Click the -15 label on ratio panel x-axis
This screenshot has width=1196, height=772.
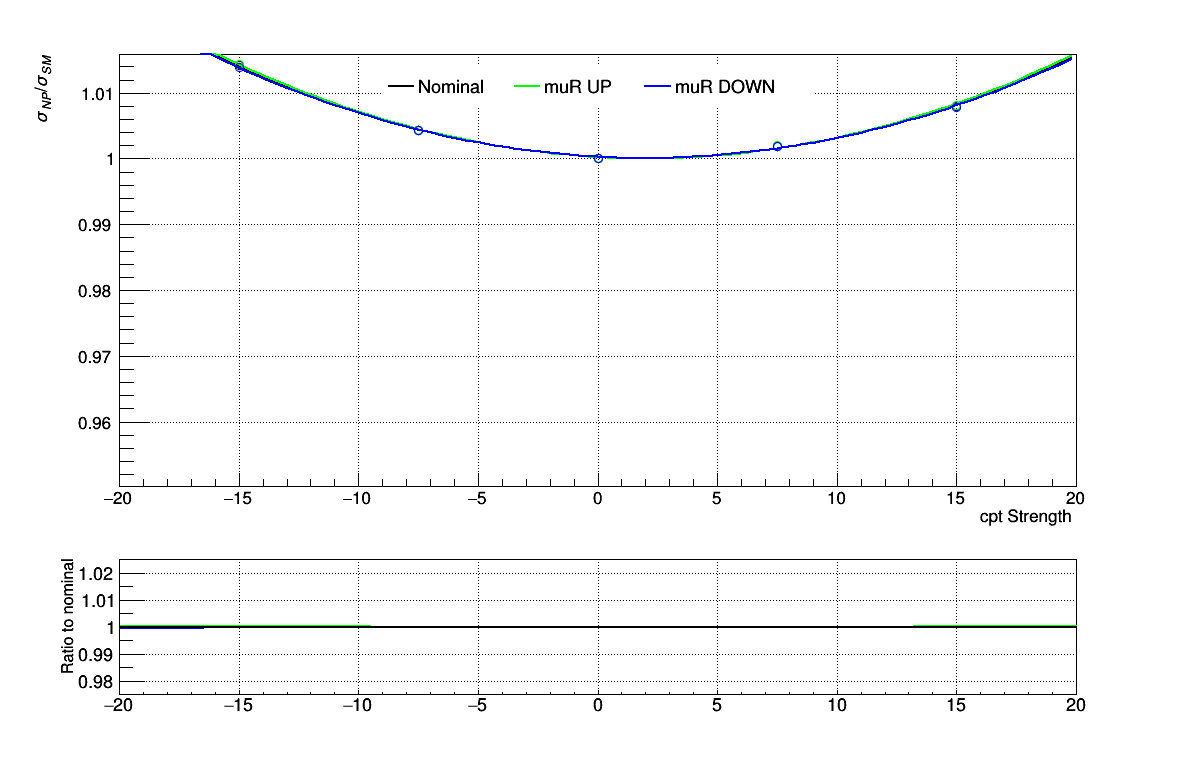coord(237,705)
